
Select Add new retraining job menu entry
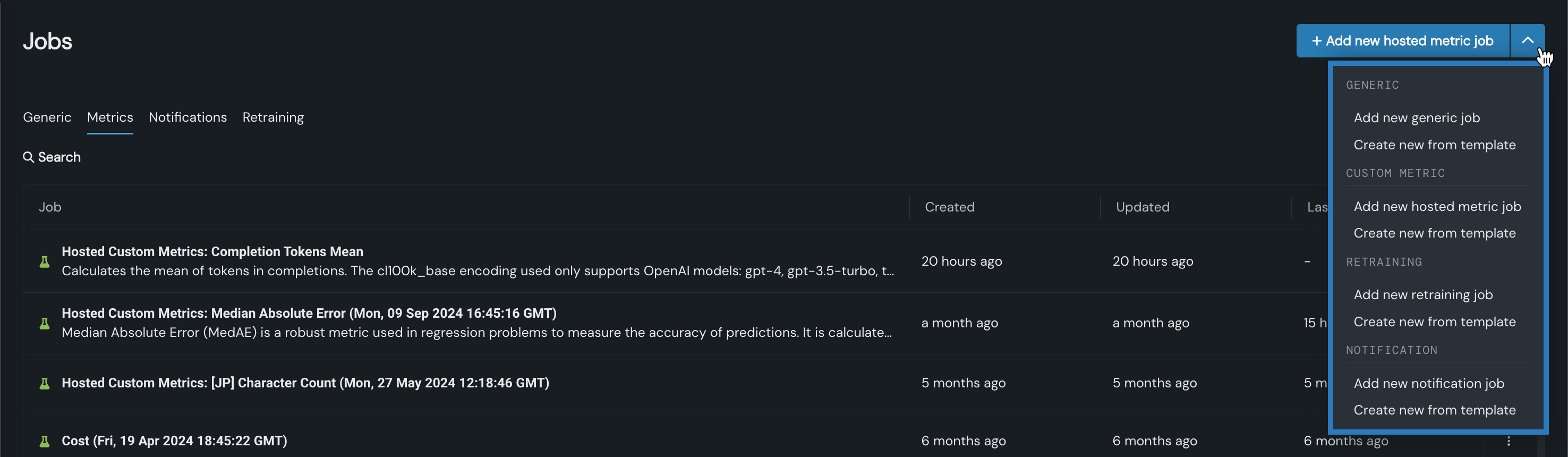point(1422,295)
